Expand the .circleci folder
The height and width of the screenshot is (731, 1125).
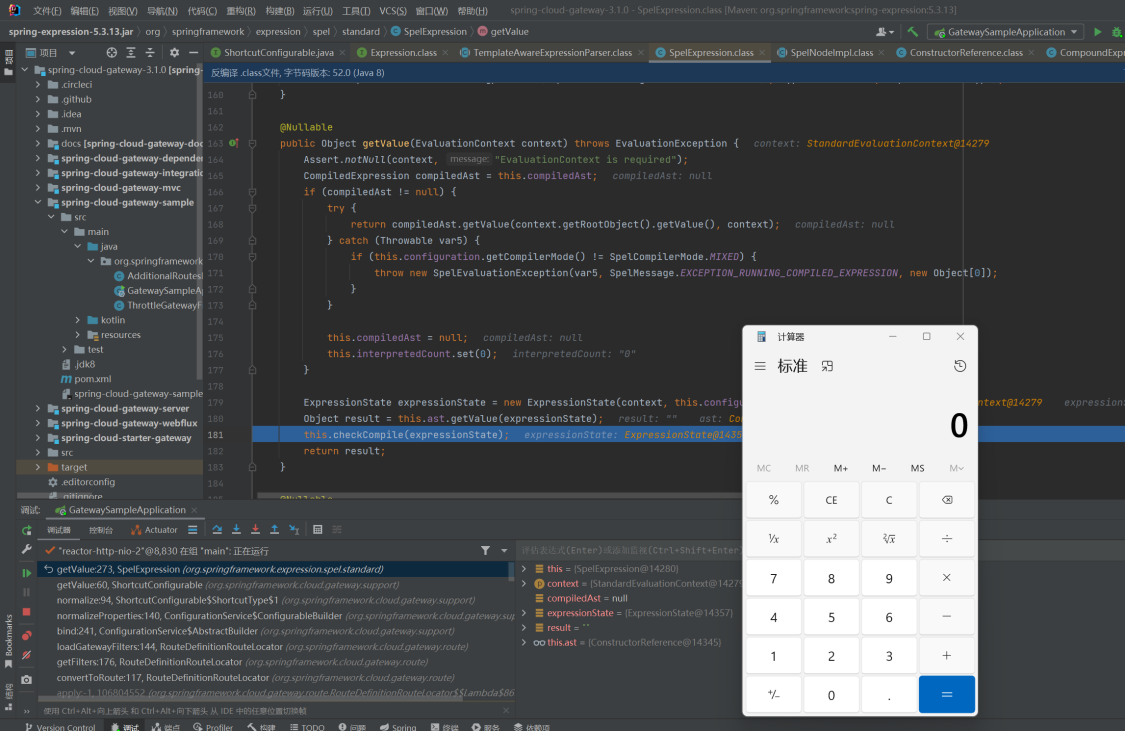click(38, 85)
